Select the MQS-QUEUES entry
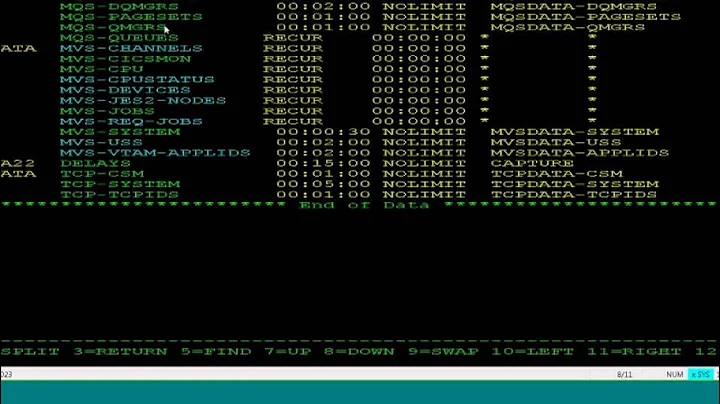 [119, 38]
